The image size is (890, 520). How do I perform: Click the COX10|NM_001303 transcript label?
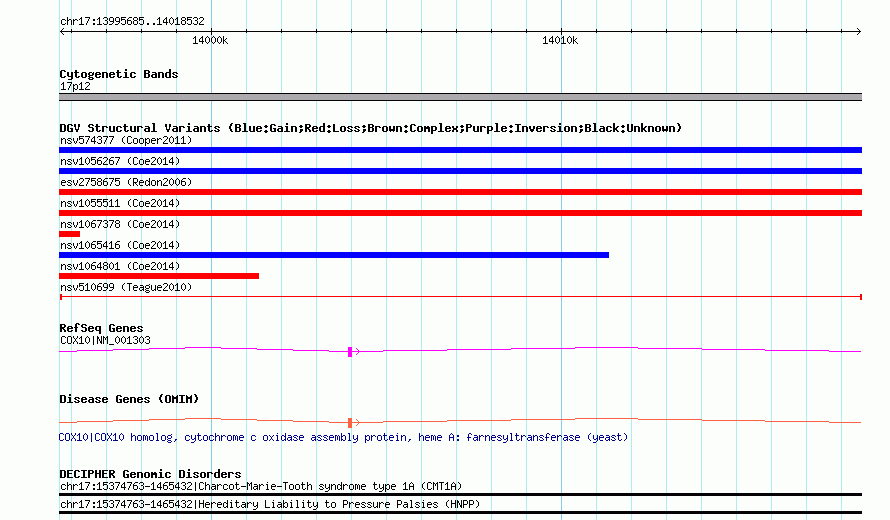[x=105, y=341]
